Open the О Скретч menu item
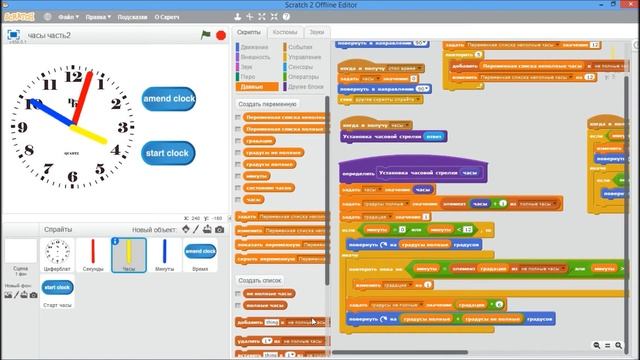Image resolution: width=640 pixels, height=360 pixels. pyautogui.click(x=167, y=17)
